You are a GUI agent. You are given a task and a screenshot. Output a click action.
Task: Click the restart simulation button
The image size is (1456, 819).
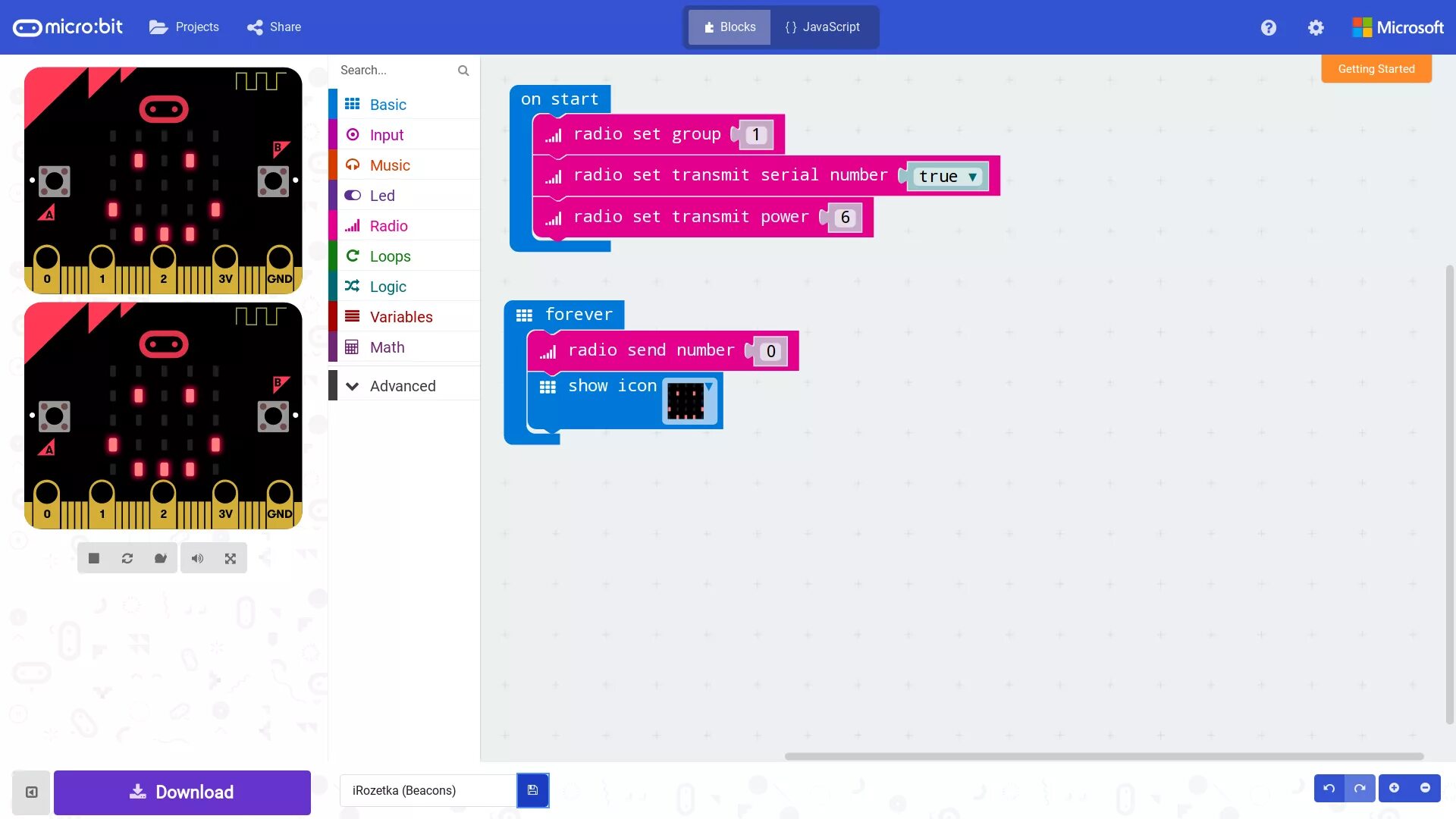point(127,558)
